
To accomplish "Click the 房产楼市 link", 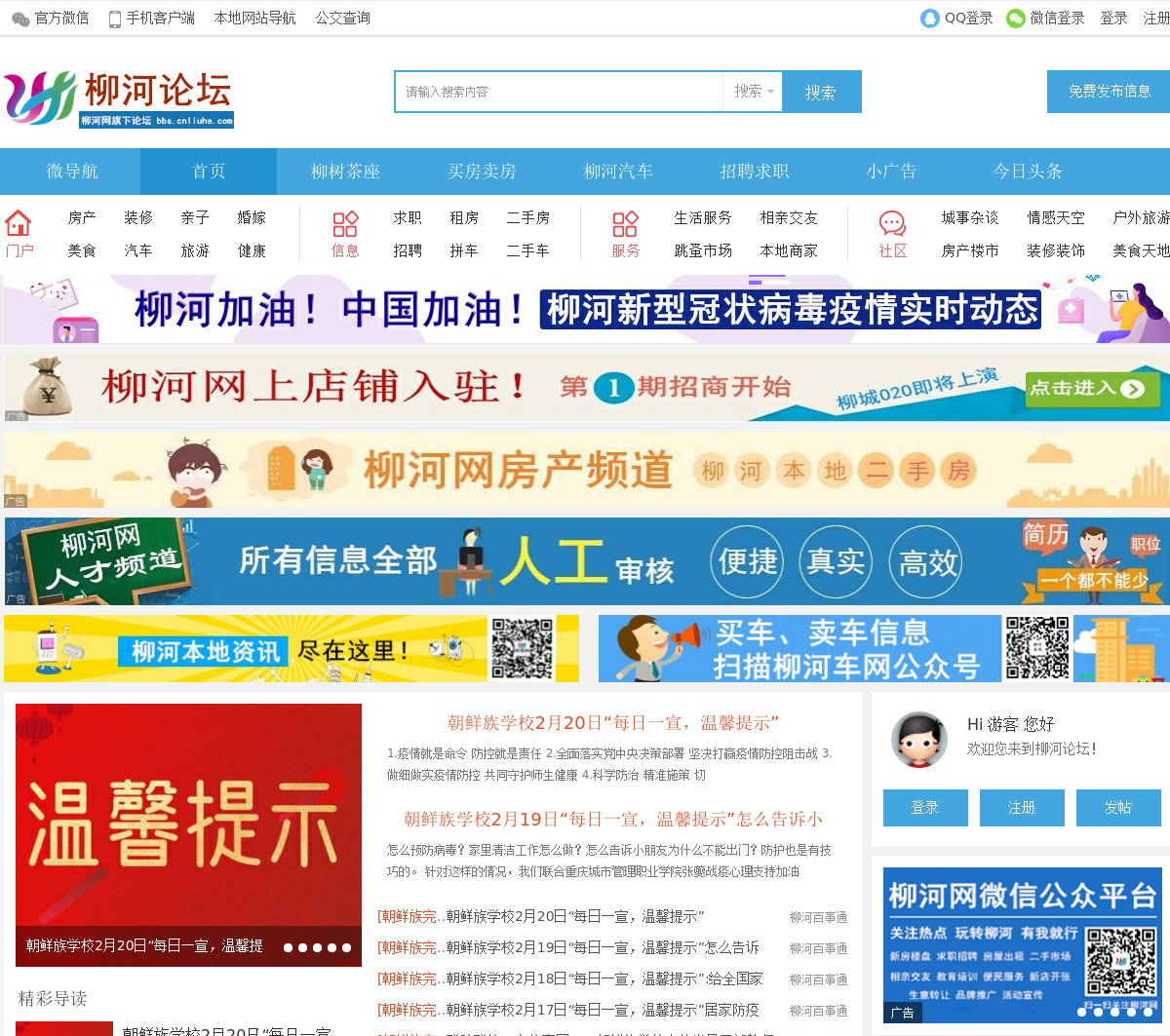I will (x=970, y=251).
